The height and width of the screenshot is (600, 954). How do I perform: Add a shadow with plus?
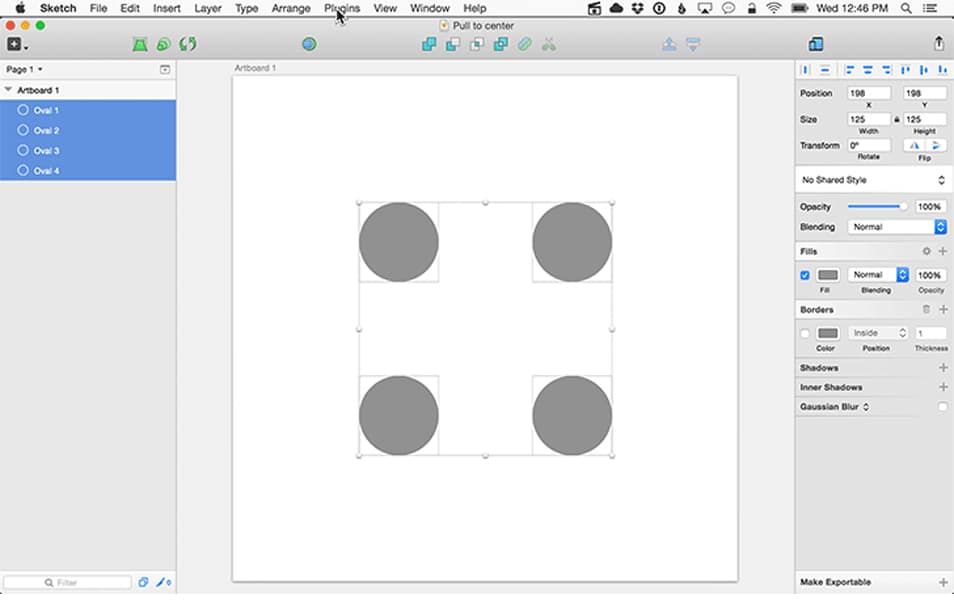click(942, 368)
